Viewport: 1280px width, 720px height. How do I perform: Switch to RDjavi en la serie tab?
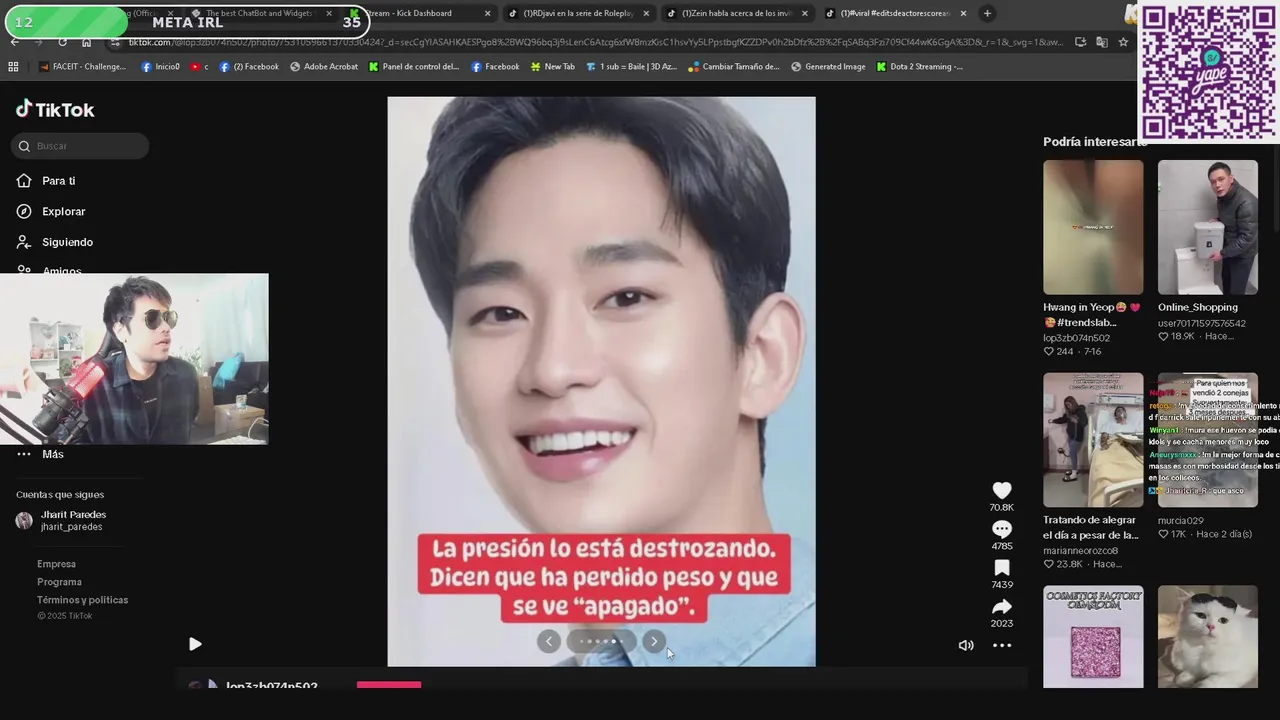[x=578, y=13]
